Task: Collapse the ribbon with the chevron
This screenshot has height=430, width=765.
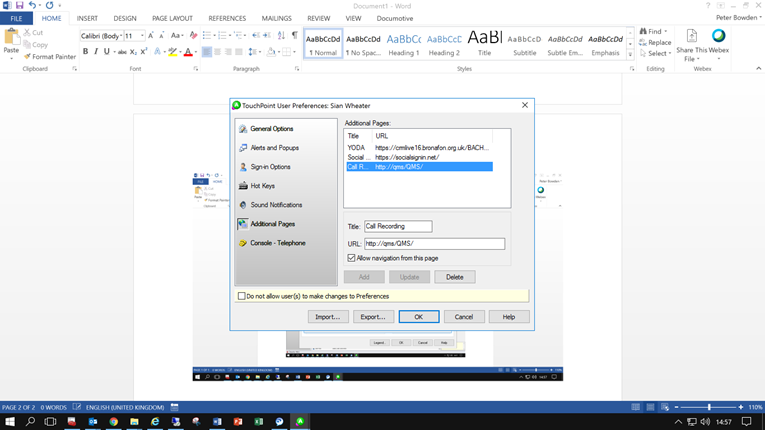Action: tap(759, 68)
